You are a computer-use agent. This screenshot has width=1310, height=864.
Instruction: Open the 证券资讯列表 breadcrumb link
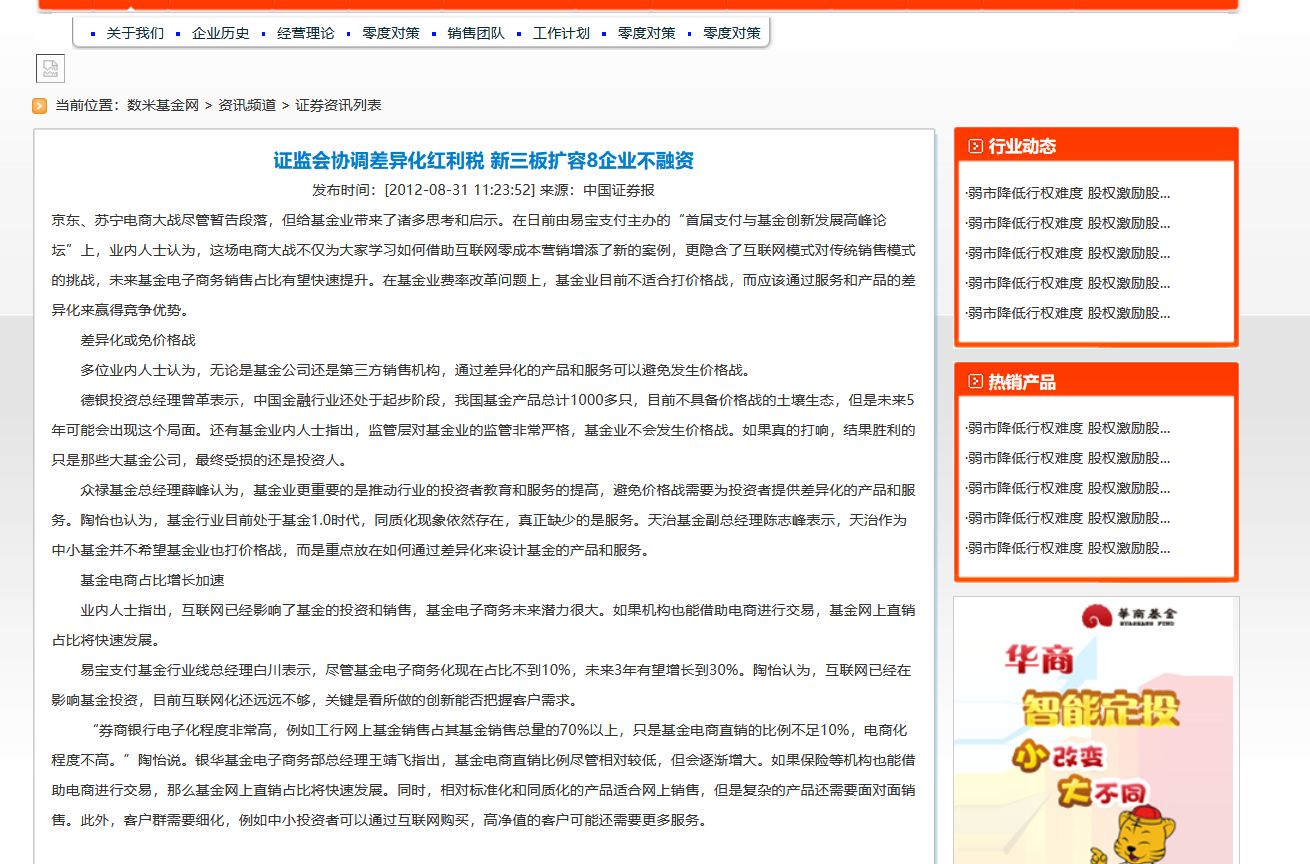click(338, 105)
